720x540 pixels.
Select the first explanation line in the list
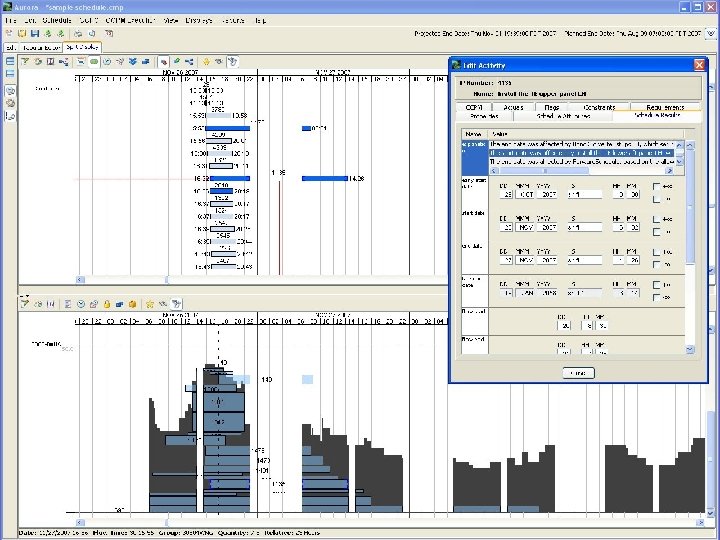(x=581, y=144)
